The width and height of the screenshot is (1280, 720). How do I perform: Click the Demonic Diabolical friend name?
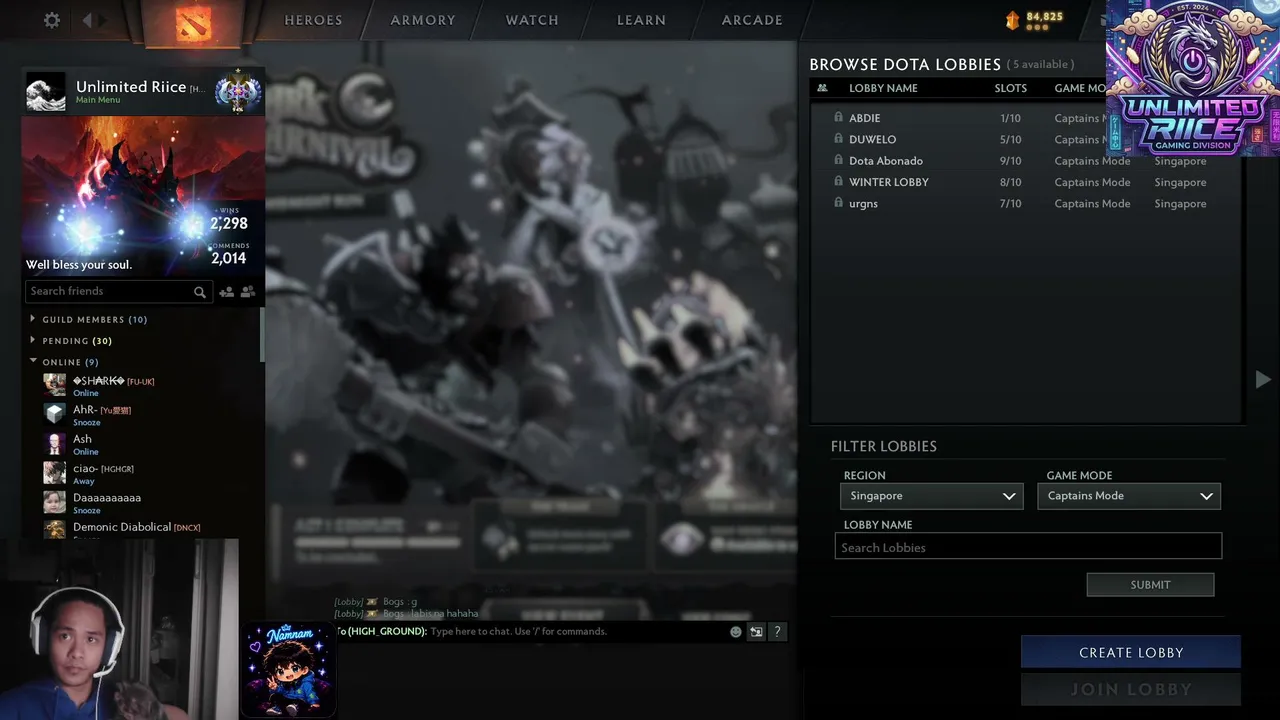122,527
